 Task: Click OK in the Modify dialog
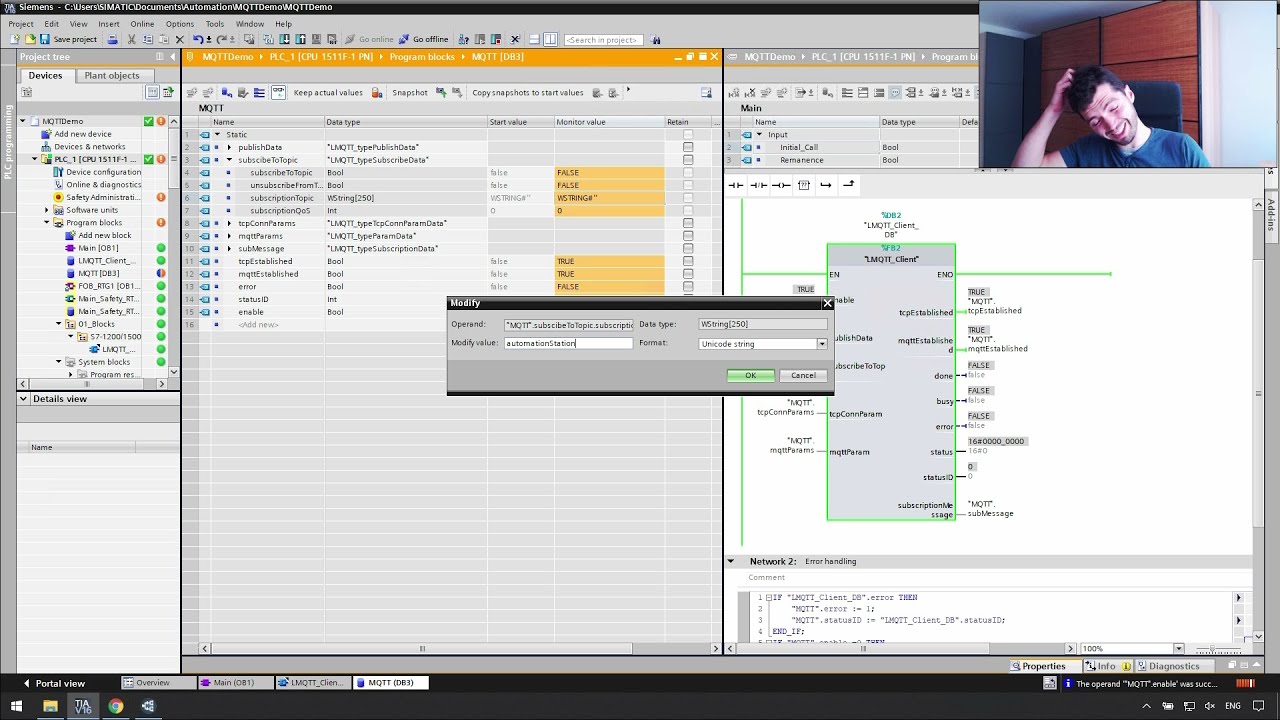[x=750, y=375]
